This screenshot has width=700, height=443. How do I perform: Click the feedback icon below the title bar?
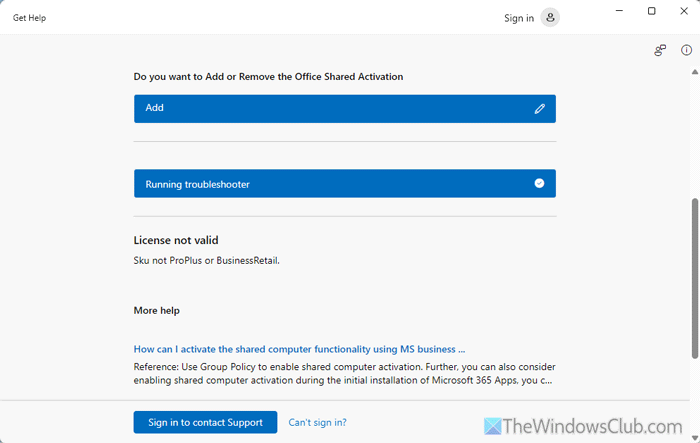point(660,50)
